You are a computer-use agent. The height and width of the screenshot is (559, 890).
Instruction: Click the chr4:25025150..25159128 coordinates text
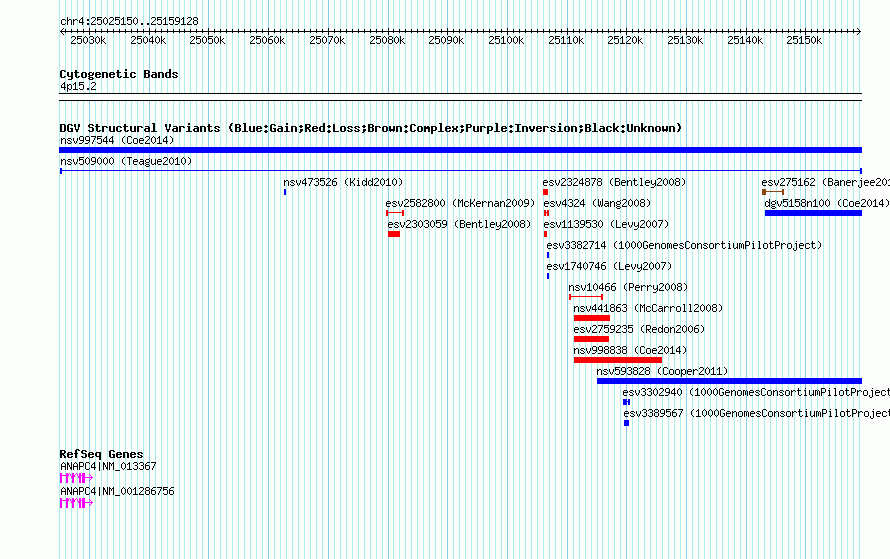[129, 21]
